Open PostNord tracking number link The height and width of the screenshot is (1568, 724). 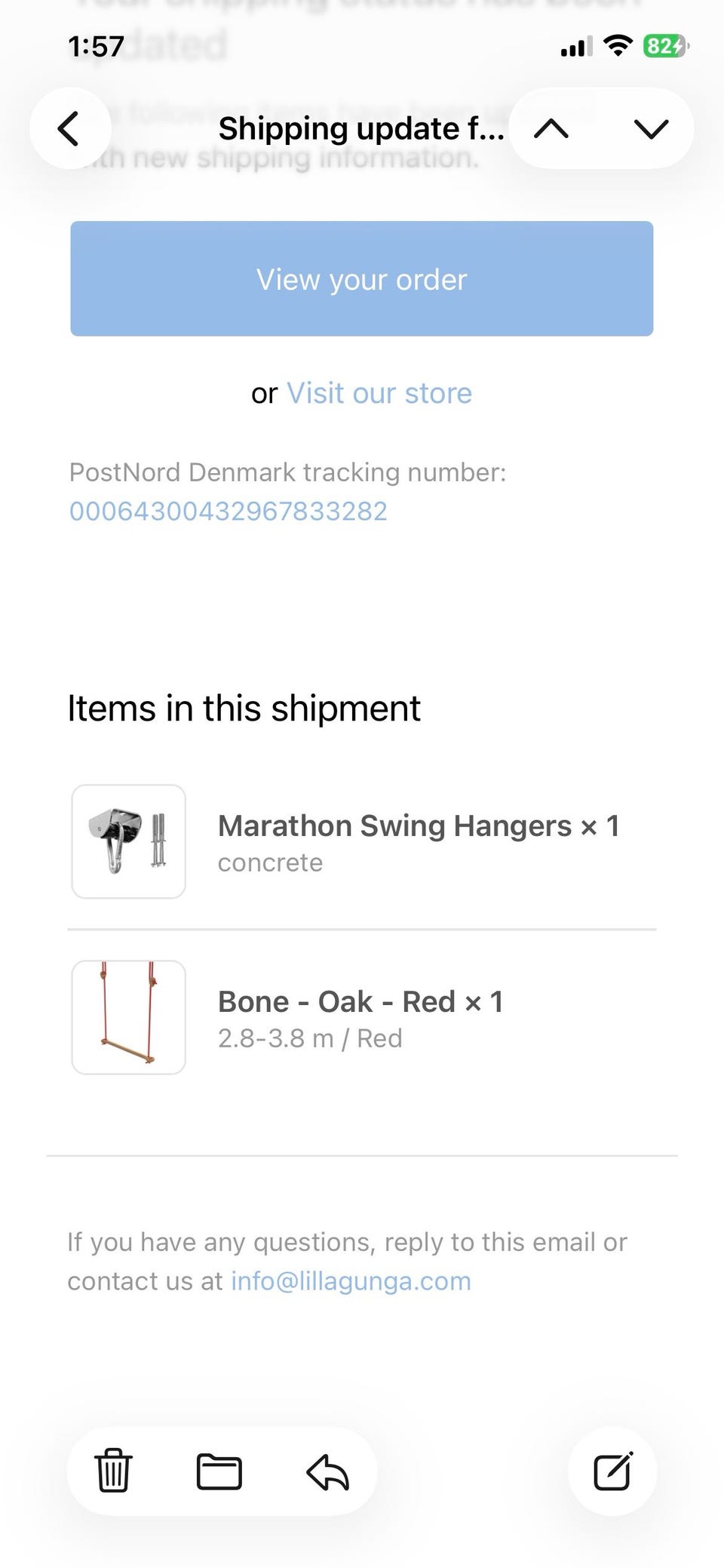(229, 512)
